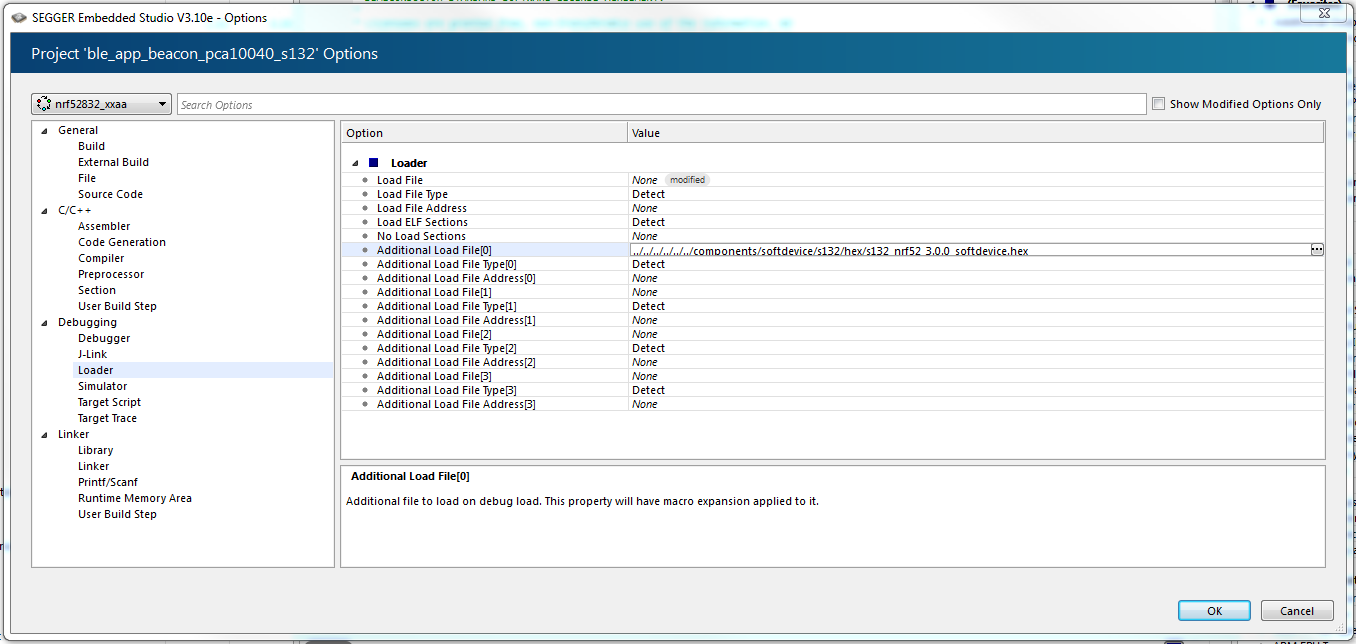Select Additional Load File Address[1] row

tap(832, 320)
